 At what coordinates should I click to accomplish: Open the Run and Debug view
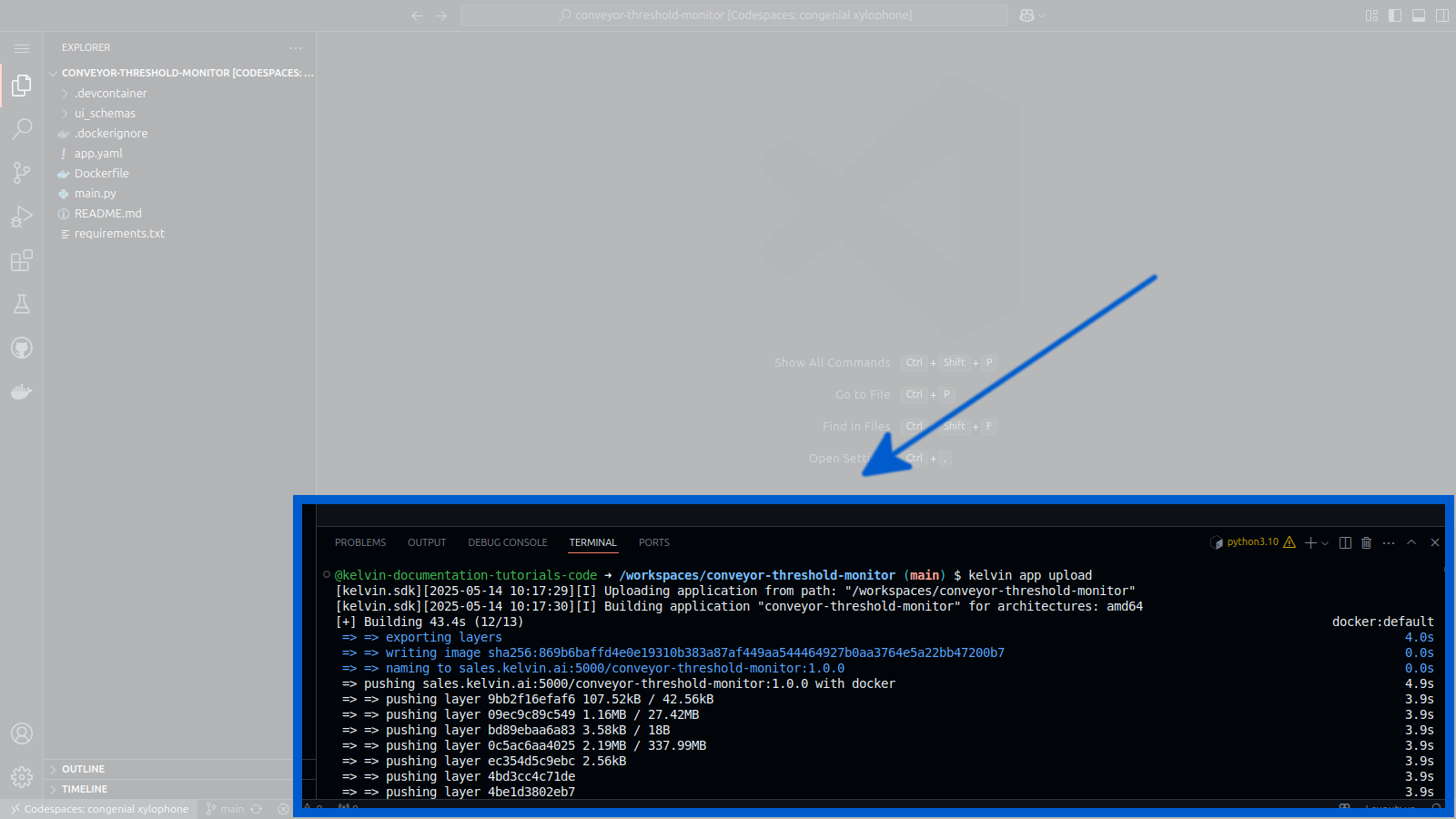pyautogui.click(x=22, y=216)
